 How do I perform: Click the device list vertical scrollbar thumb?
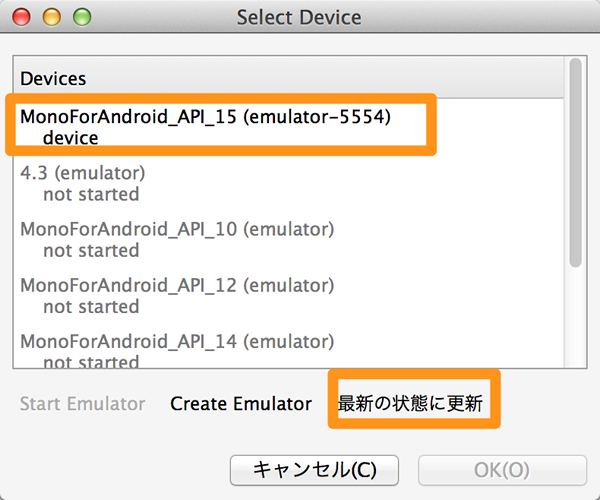(575, 162)
